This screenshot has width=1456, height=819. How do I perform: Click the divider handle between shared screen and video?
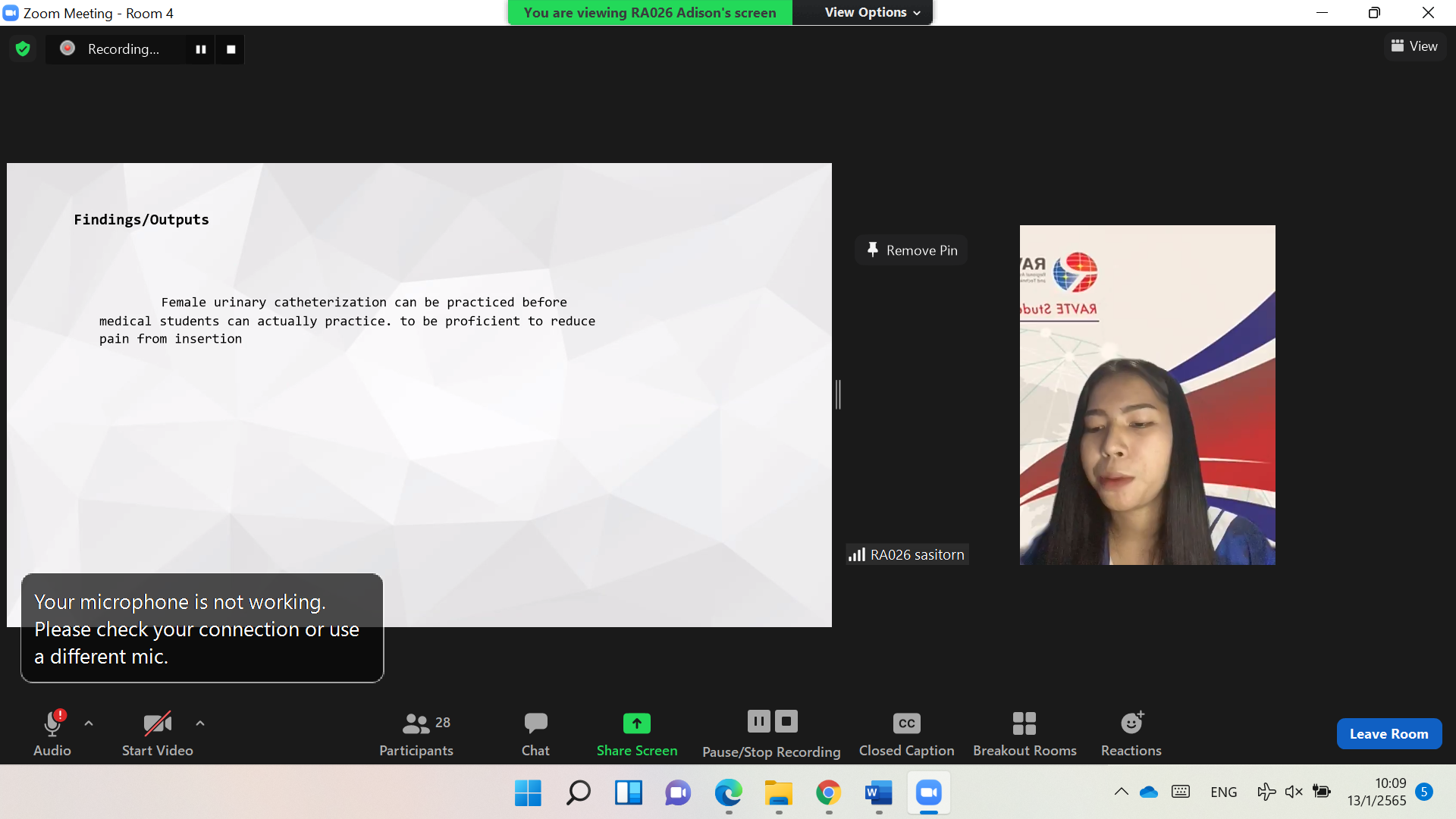click(x=838, y=394)
